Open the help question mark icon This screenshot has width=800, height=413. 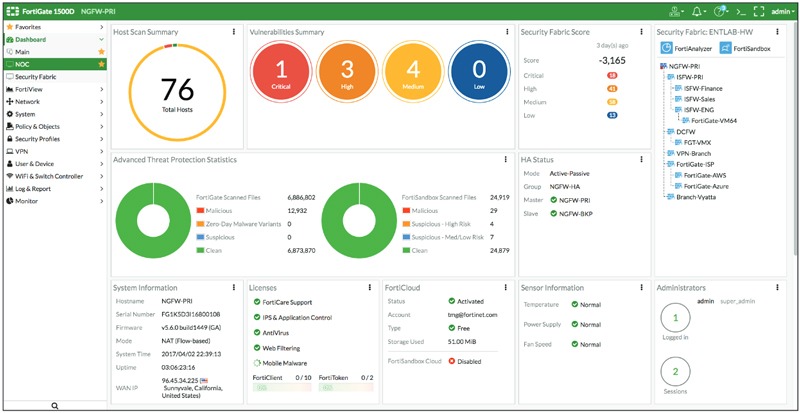coord(721,11)
